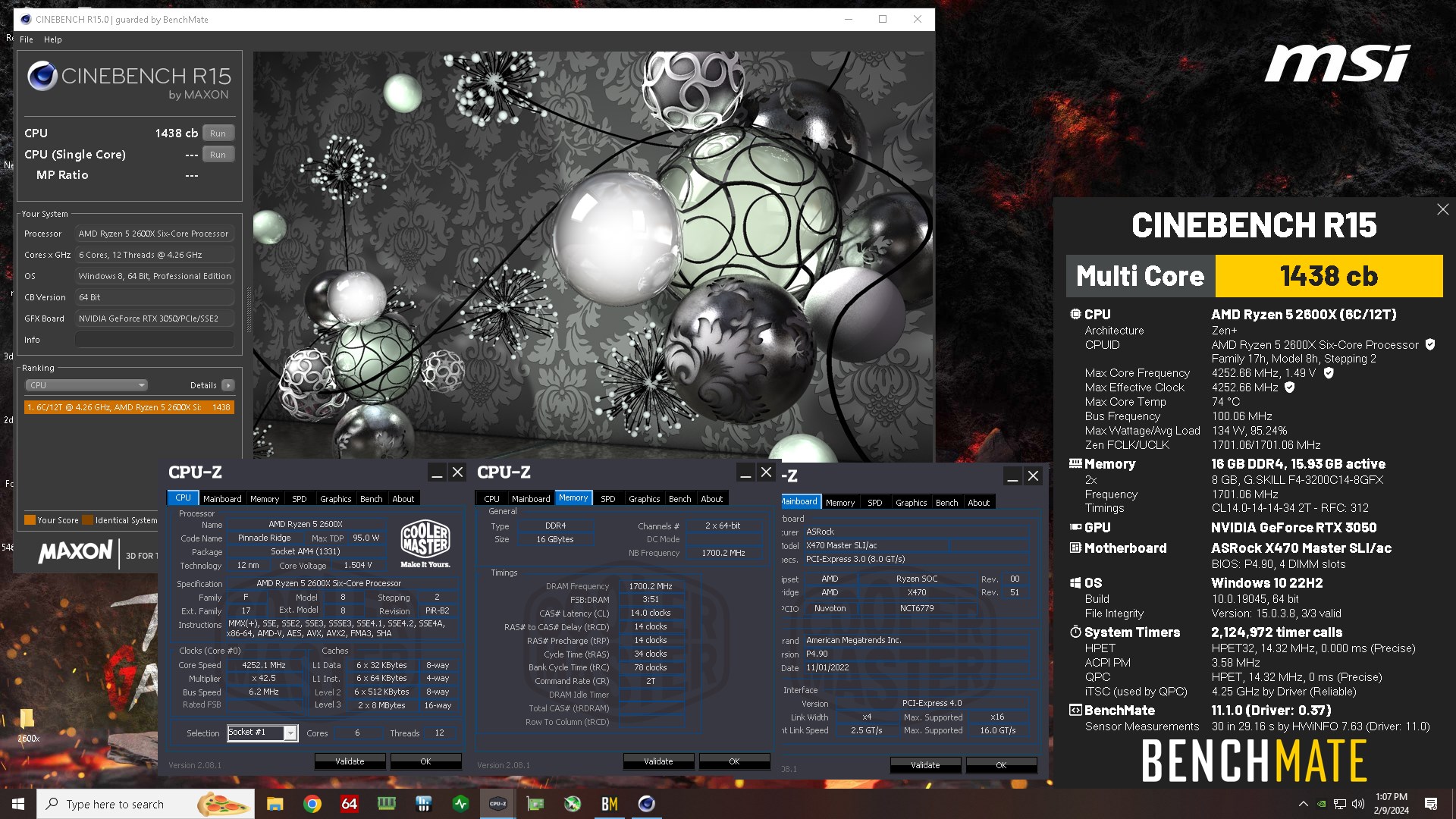This screenshot has width=1456, height=819.
Task: Click the Details label in the Ranking panel
Action: pos(203,385)
